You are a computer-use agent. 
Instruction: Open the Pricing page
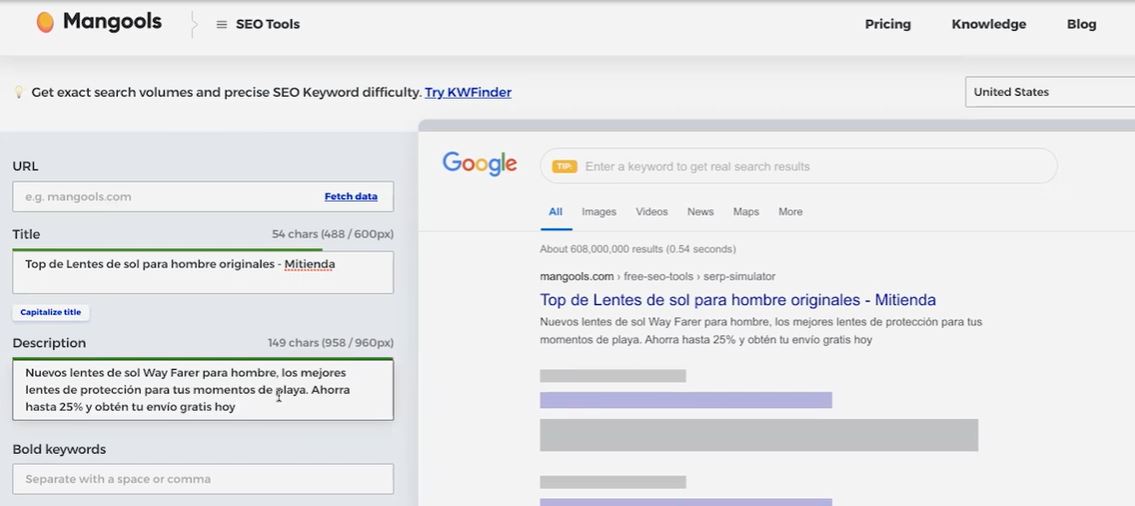[x=887, y=24]
